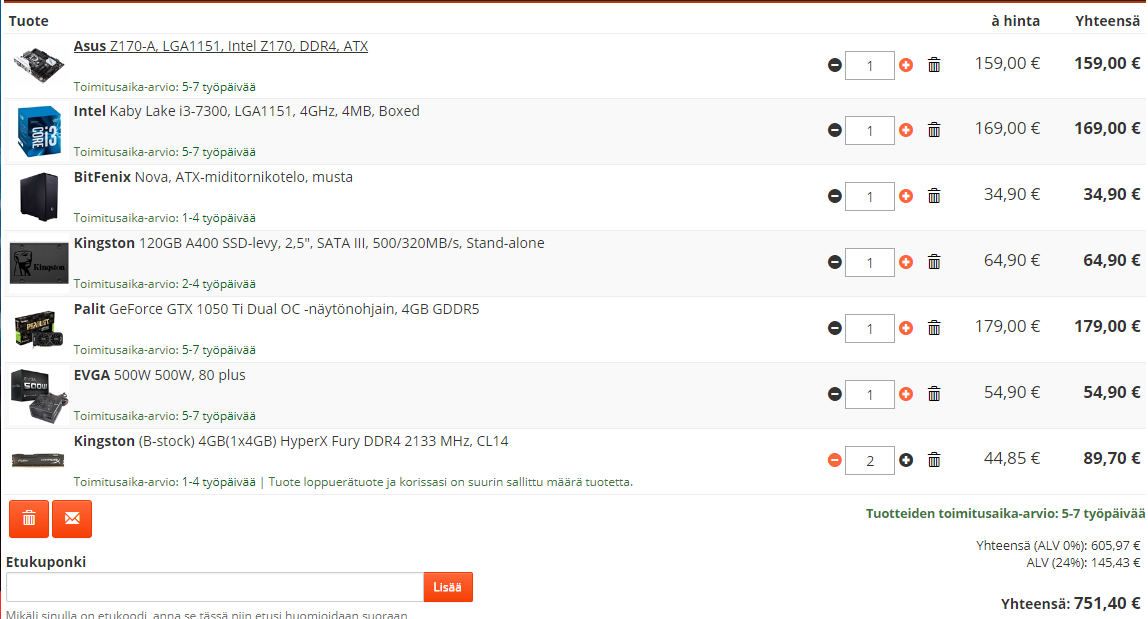Click the Intel Core i3 box image

[x=39, y=132]
